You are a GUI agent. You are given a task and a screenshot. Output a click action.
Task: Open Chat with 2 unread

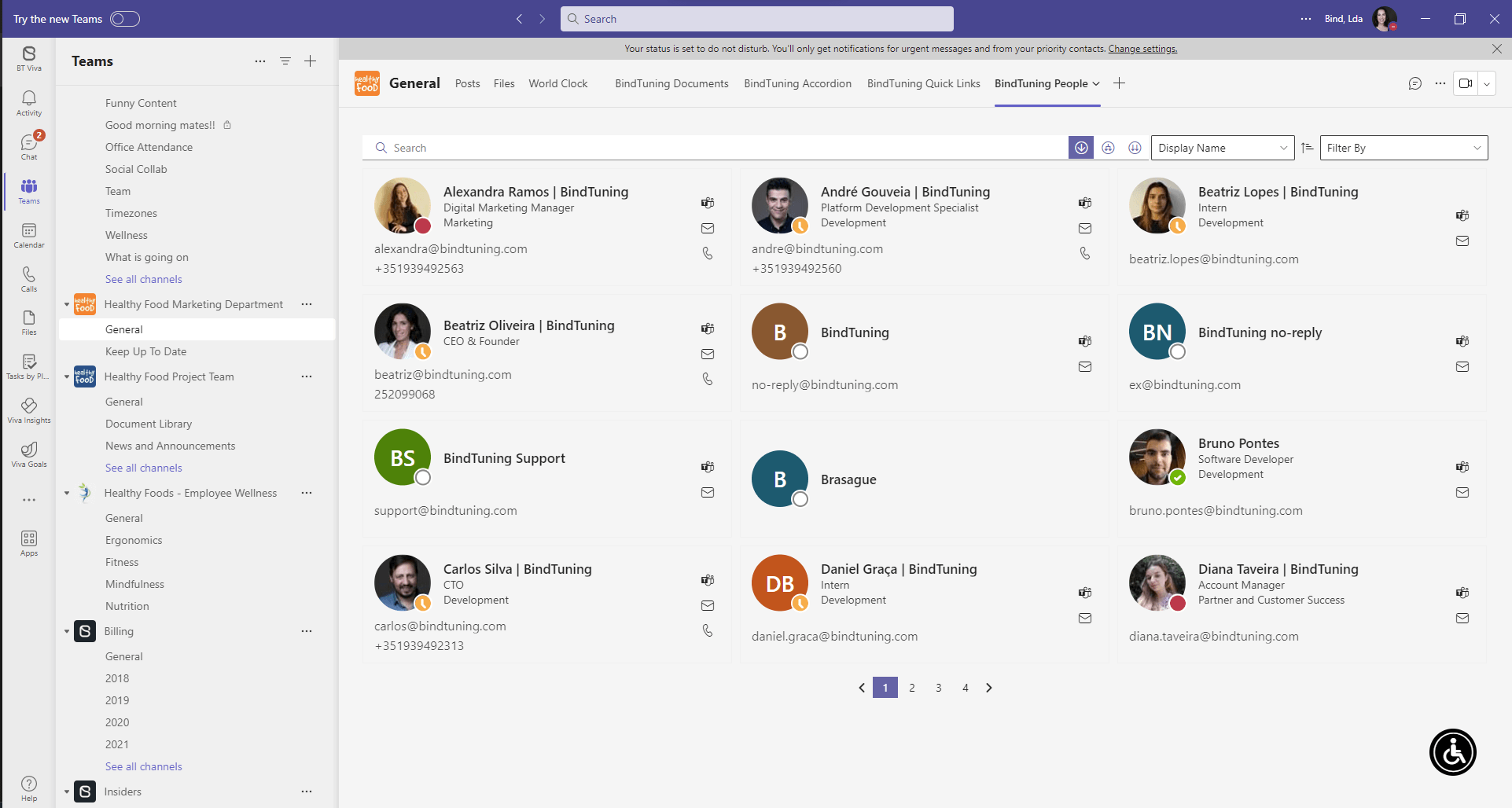pyautogui.click(x=29, y=147)
